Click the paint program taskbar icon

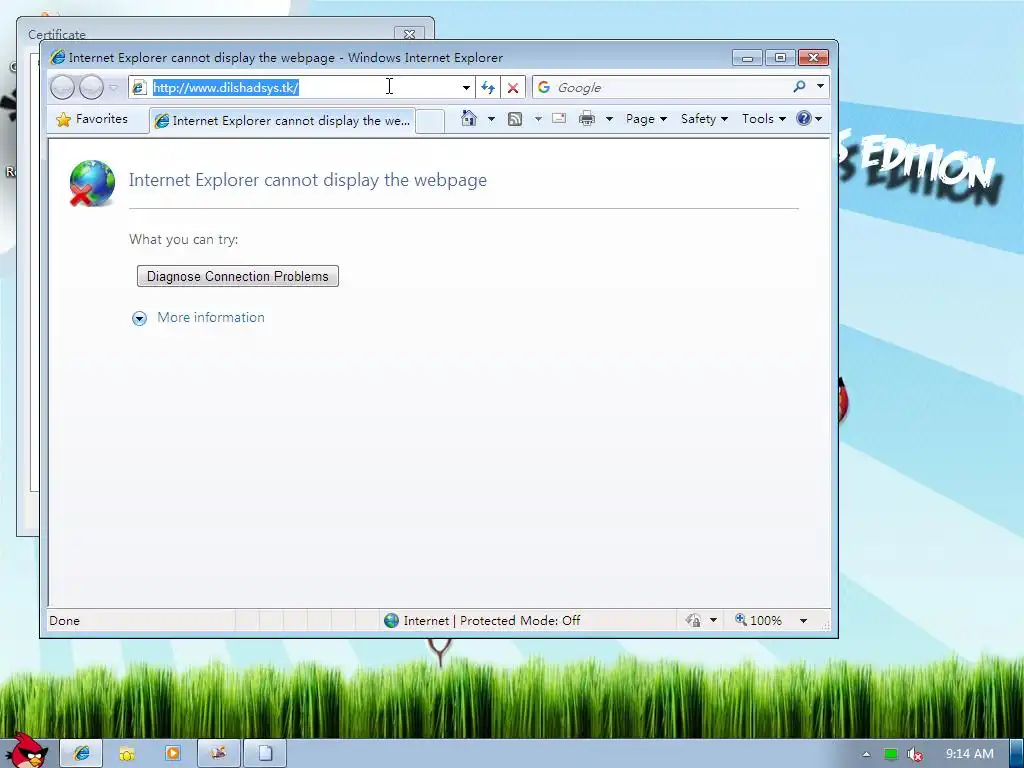tap(219, 753)
